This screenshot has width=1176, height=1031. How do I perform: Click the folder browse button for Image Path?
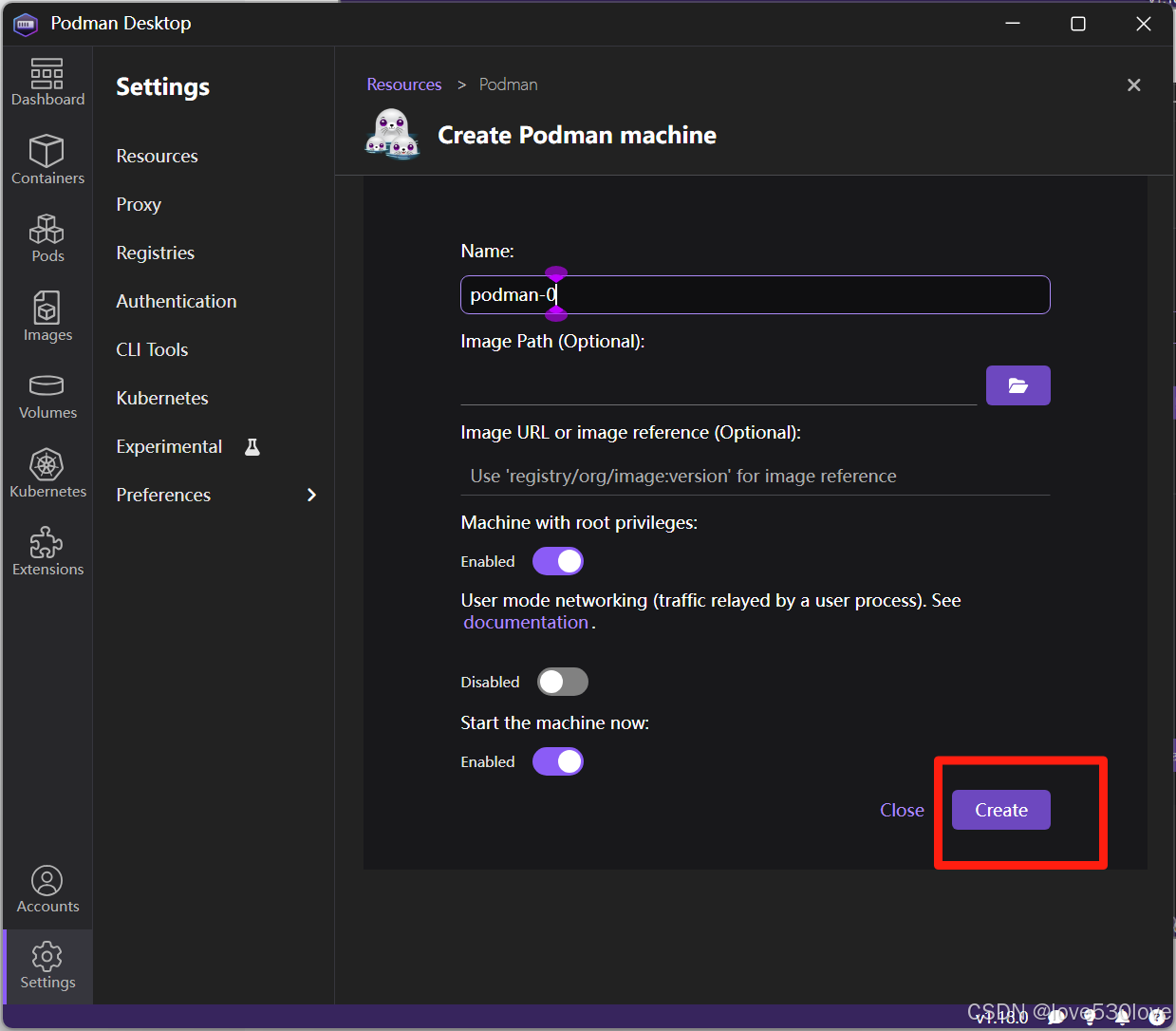click(1017, 385)
